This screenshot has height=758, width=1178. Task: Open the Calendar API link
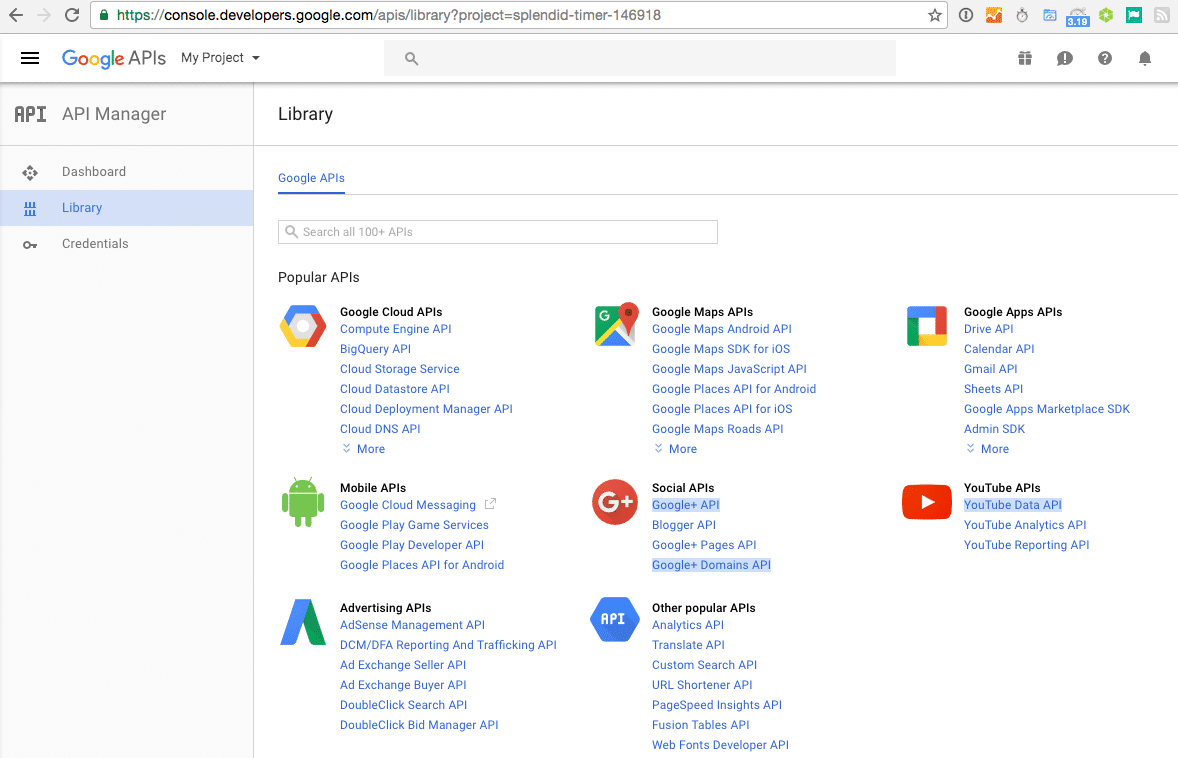[x=998, y=349]
